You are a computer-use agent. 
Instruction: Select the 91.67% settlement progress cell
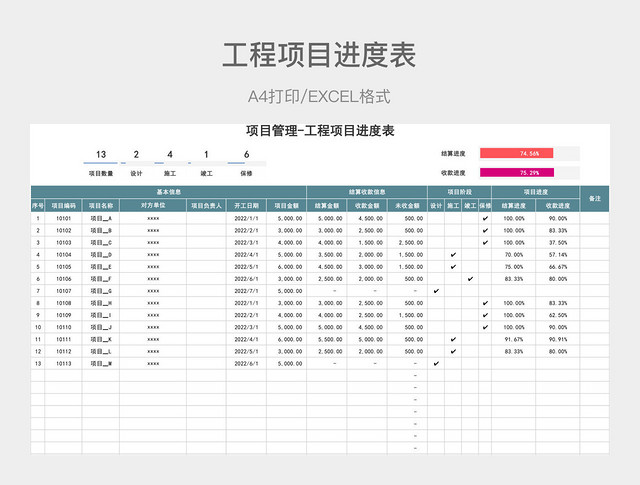coord(513,339)
